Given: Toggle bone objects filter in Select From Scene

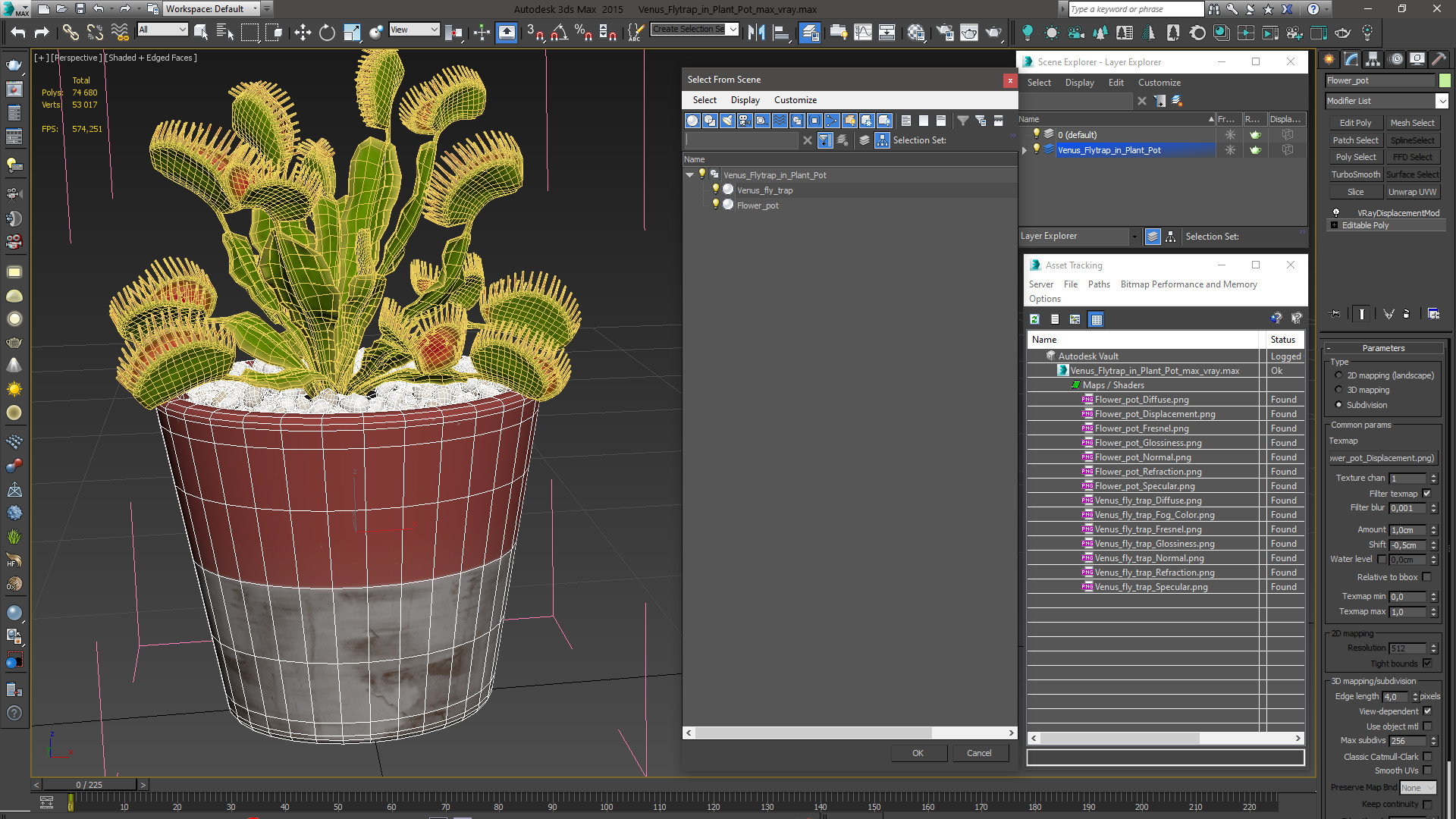Looking at the screenshot, I should click(x=832, y=121).
